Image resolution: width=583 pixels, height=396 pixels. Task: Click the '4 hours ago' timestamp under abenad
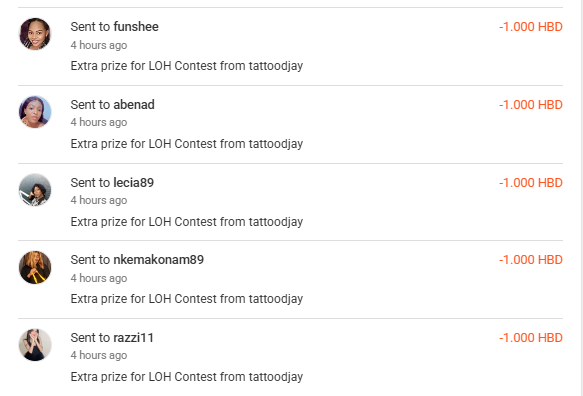point(99,122)
